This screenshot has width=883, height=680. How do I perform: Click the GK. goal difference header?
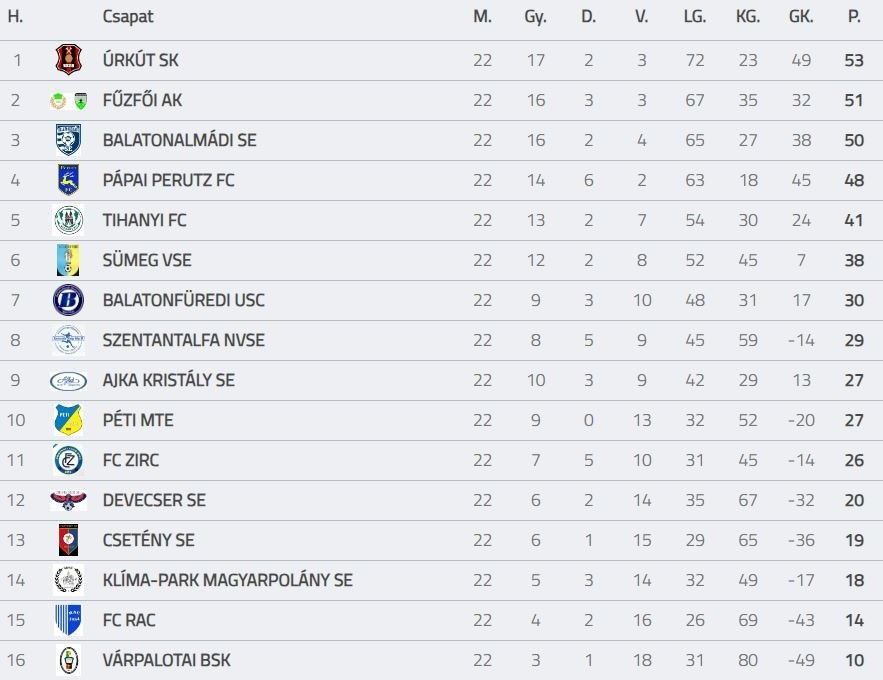tap(800, 17)
